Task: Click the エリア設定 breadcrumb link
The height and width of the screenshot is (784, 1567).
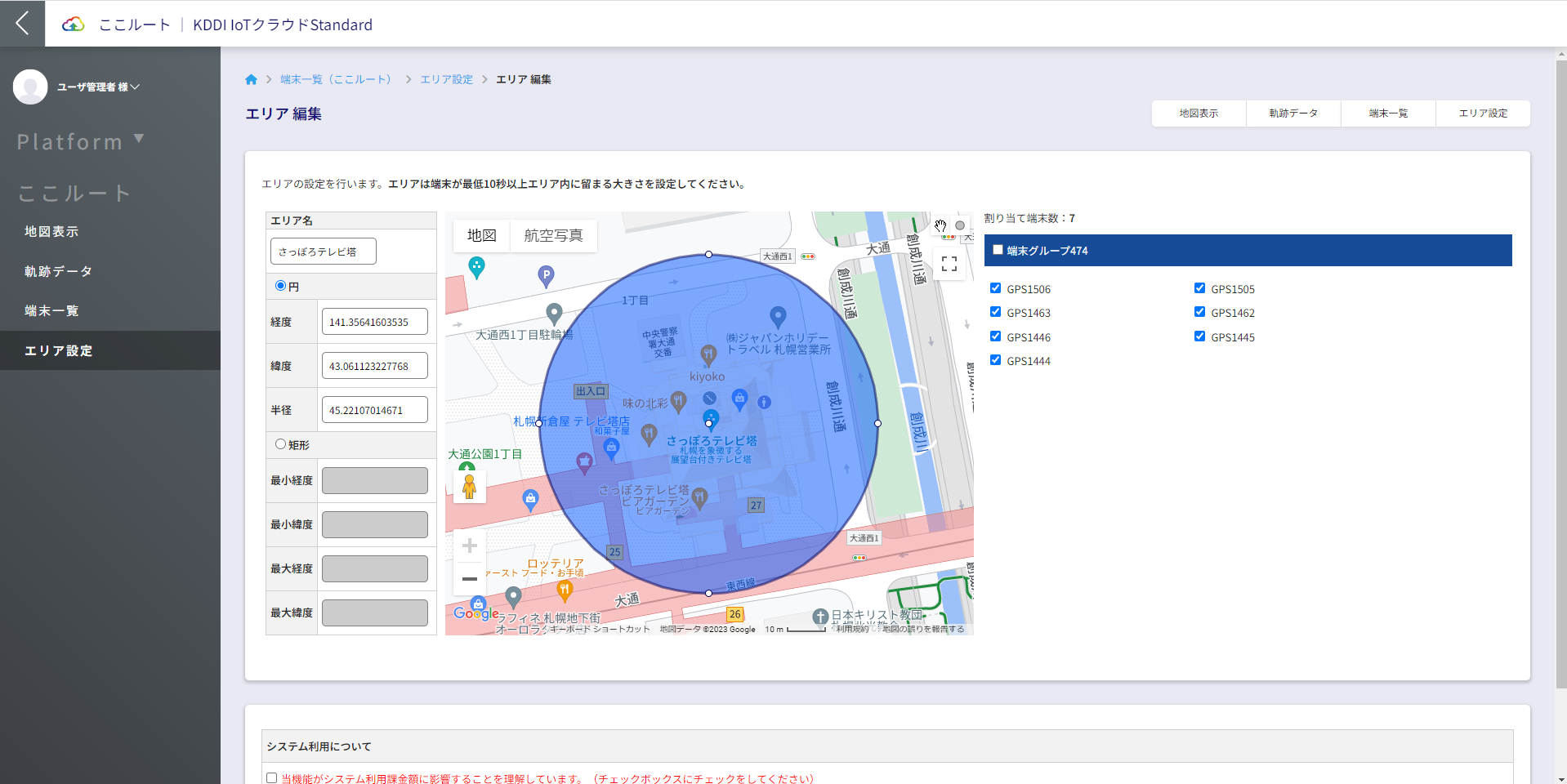Action: click(446, 78)
